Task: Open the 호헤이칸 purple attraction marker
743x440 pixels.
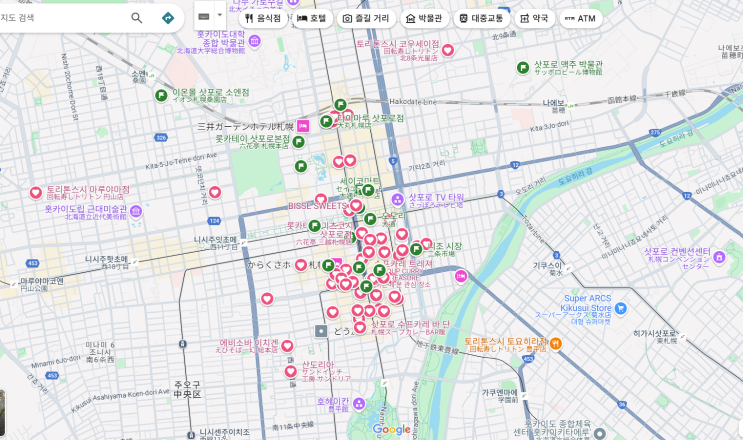Action: coord(359,404)
